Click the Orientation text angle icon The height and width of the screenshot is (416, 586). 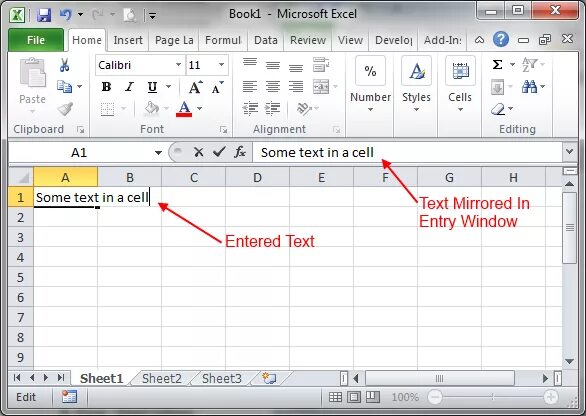pyautogui.click(x=304, y=109)
